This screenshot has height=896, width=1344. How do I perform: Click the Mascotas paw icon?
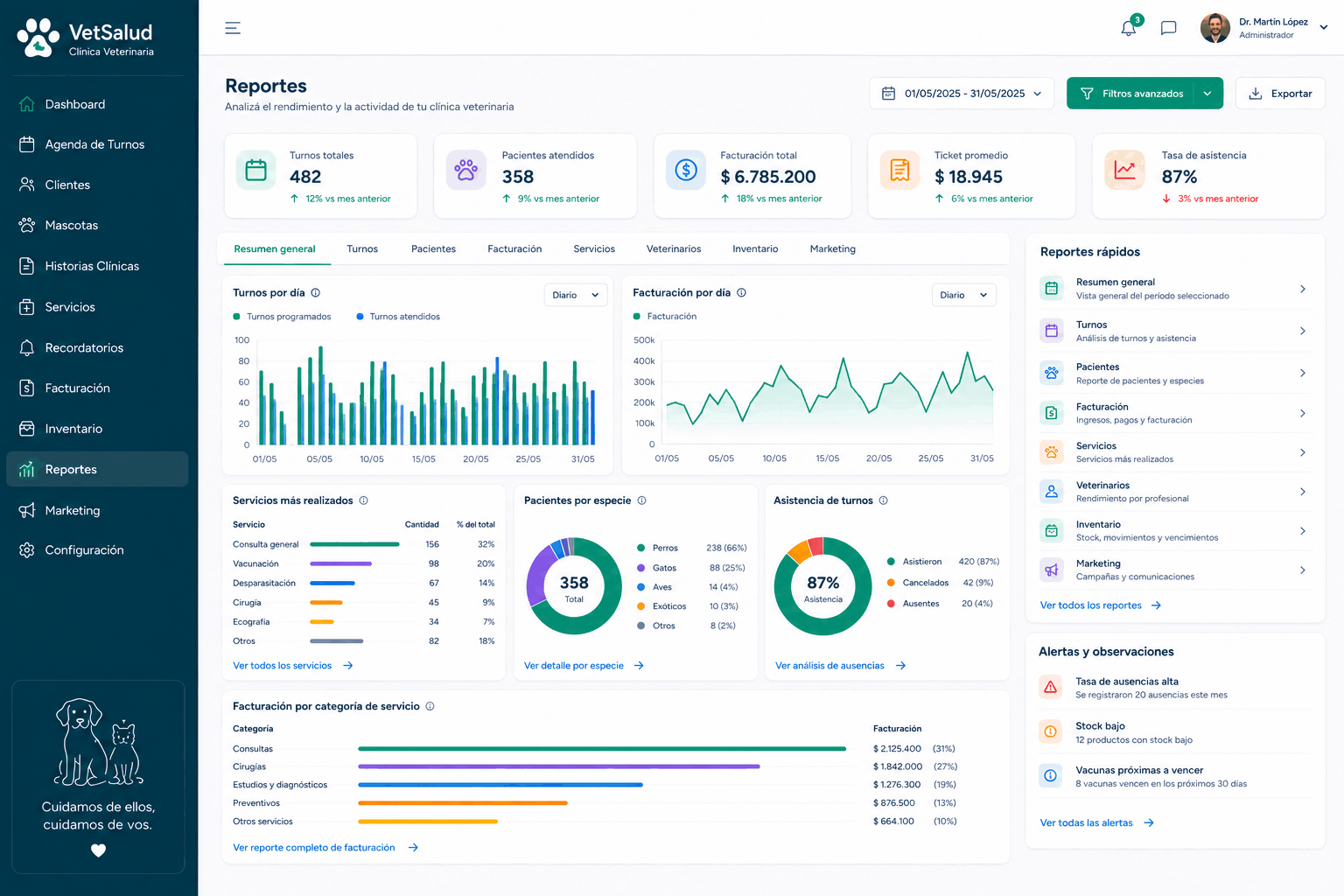[27, 225]
